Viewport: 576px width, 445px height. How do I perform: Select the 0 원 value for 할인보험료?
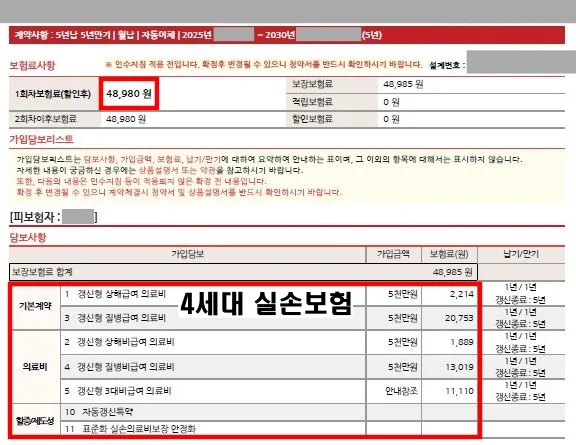click(391, 119)
